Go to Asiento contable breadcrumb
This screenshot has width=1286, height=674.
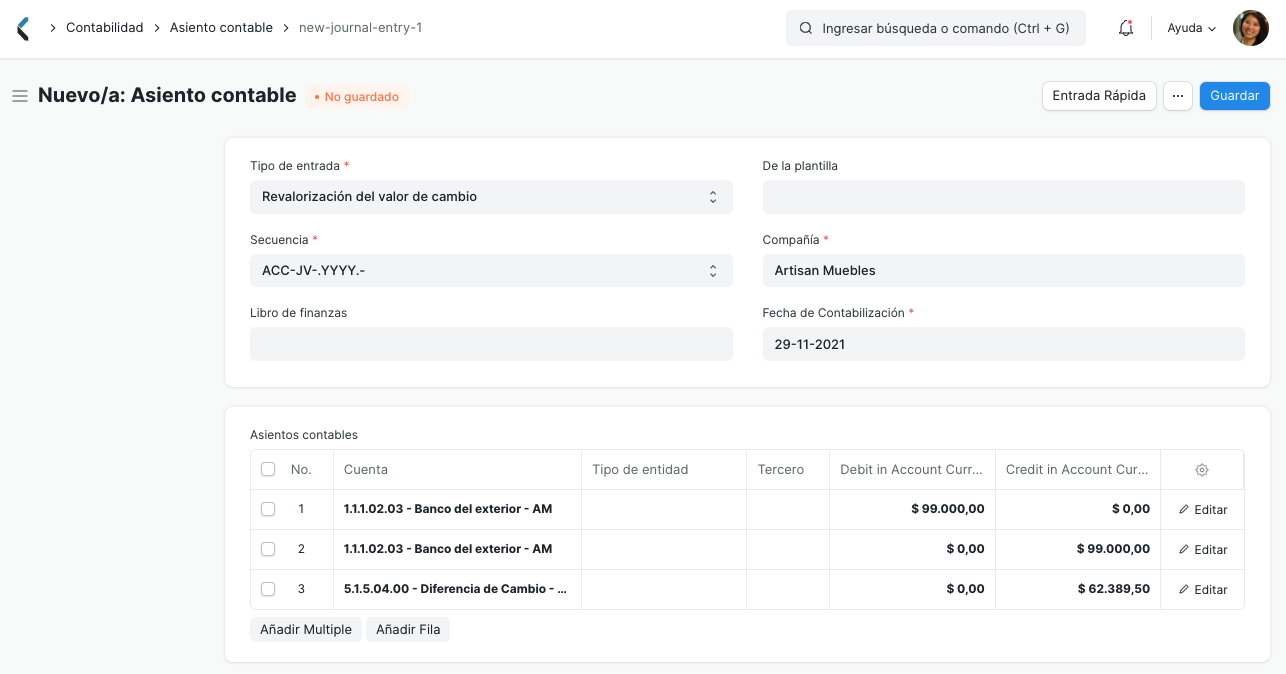pos(221,28)
